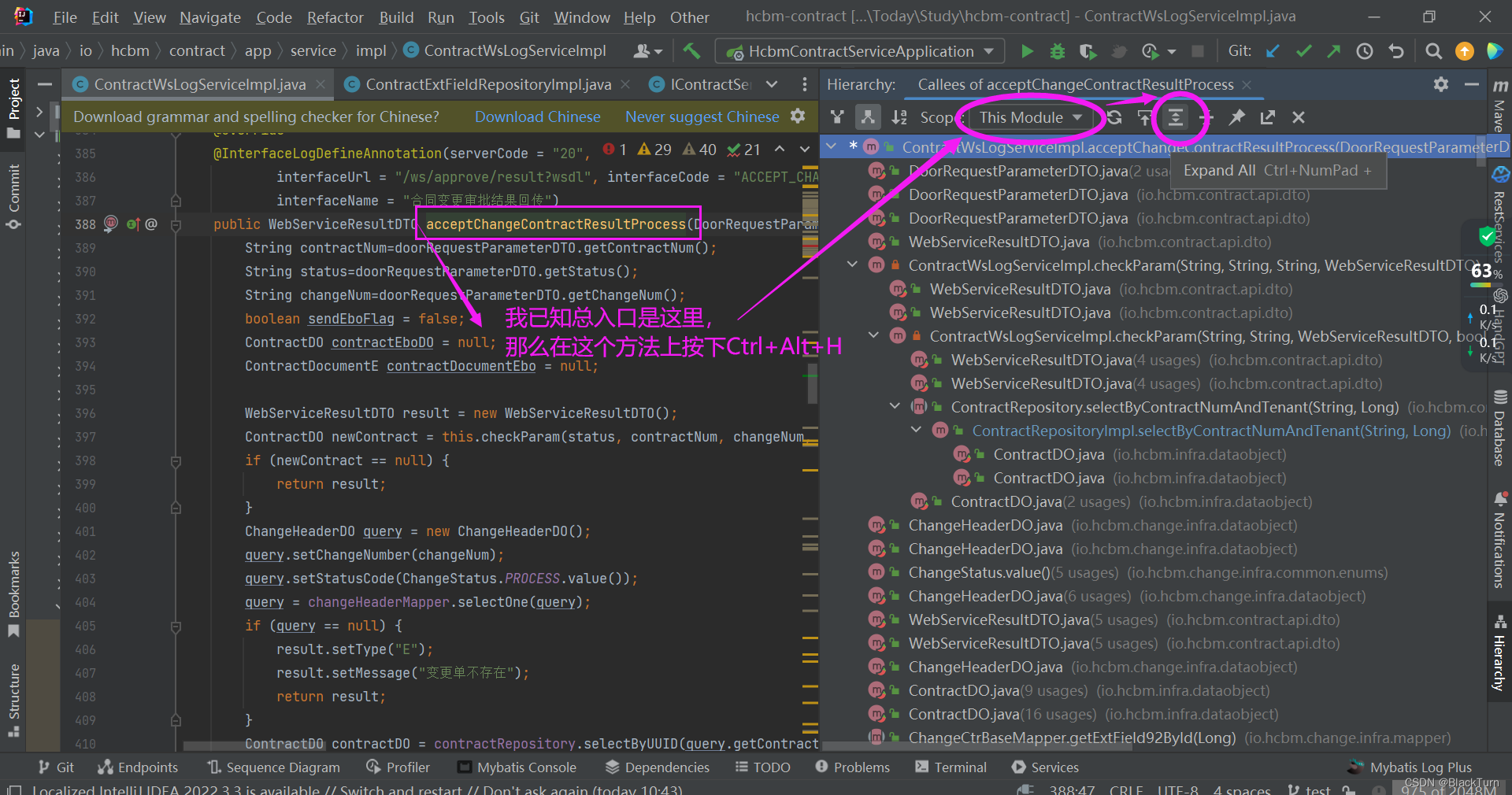This screenshot has height=795, width=1512.
Task: Show Git history clock icon
Action: [1365, 51]
